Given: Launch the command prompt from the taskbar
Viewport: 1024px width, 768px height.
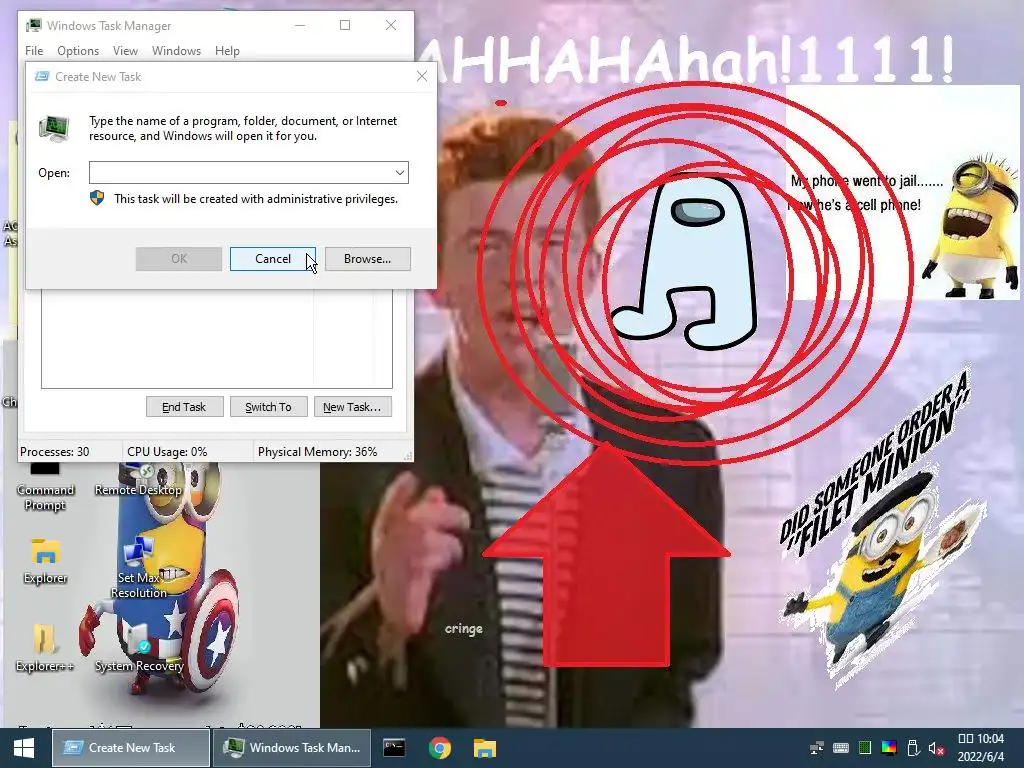Looking at the screenshot, I should (x=394, y=748).
